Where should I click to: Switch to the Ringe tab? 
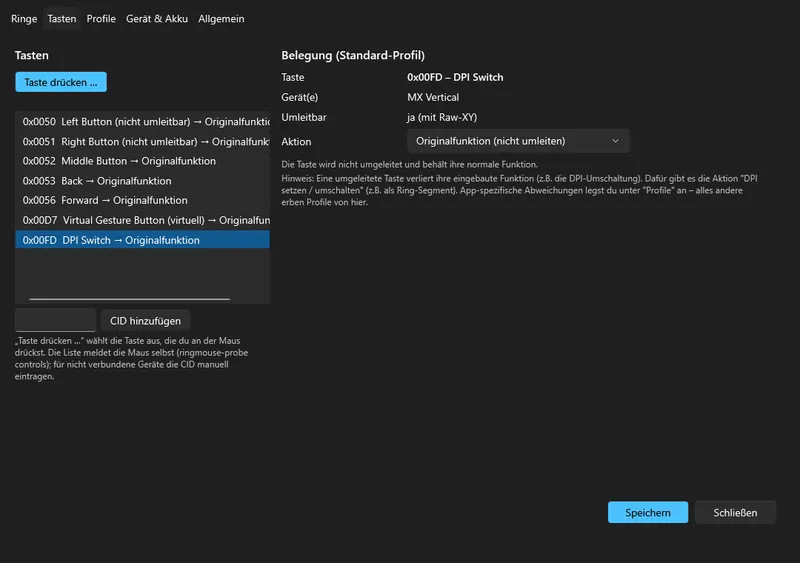(x=24, y=19)
